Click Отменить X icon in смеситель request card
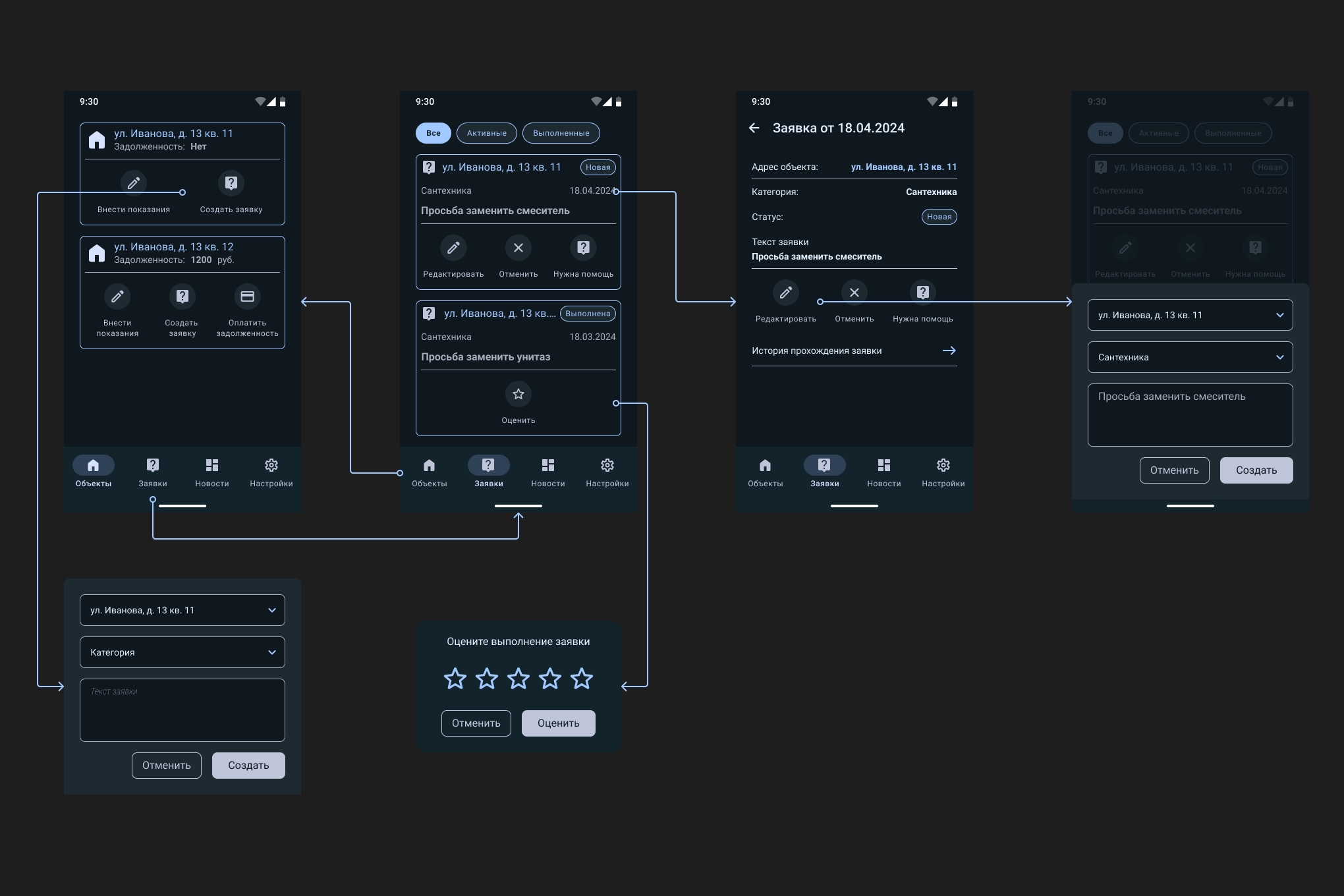Image resolution: width=1344 pixels, height=896 pixels. coord(518,248)
